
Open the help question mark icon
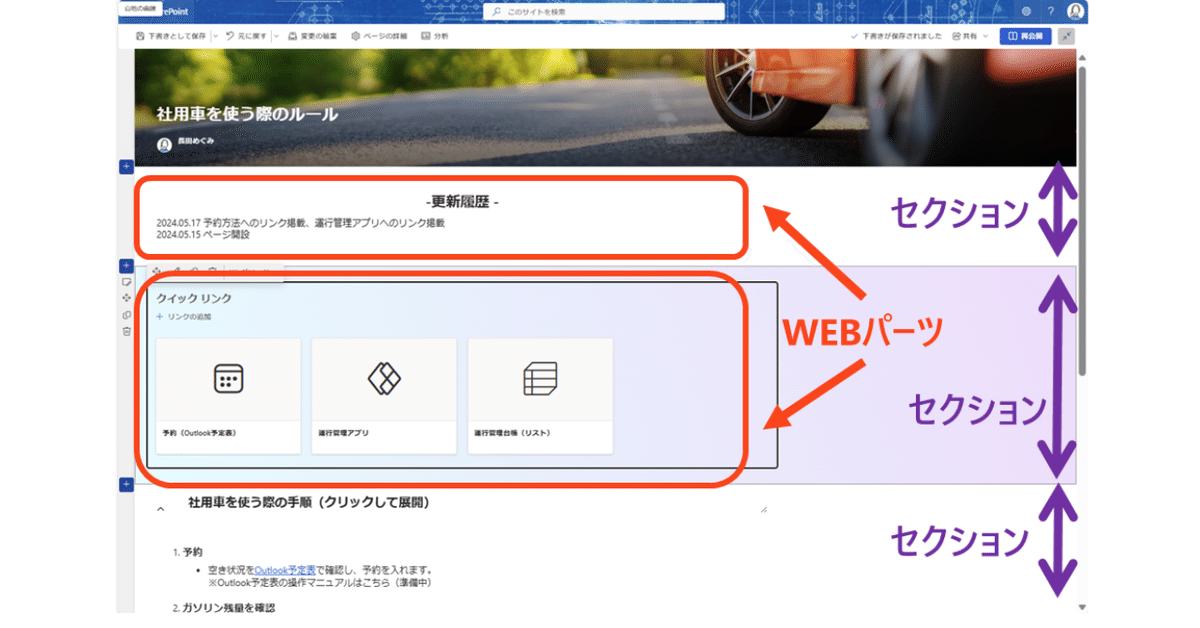point(1051,11)
